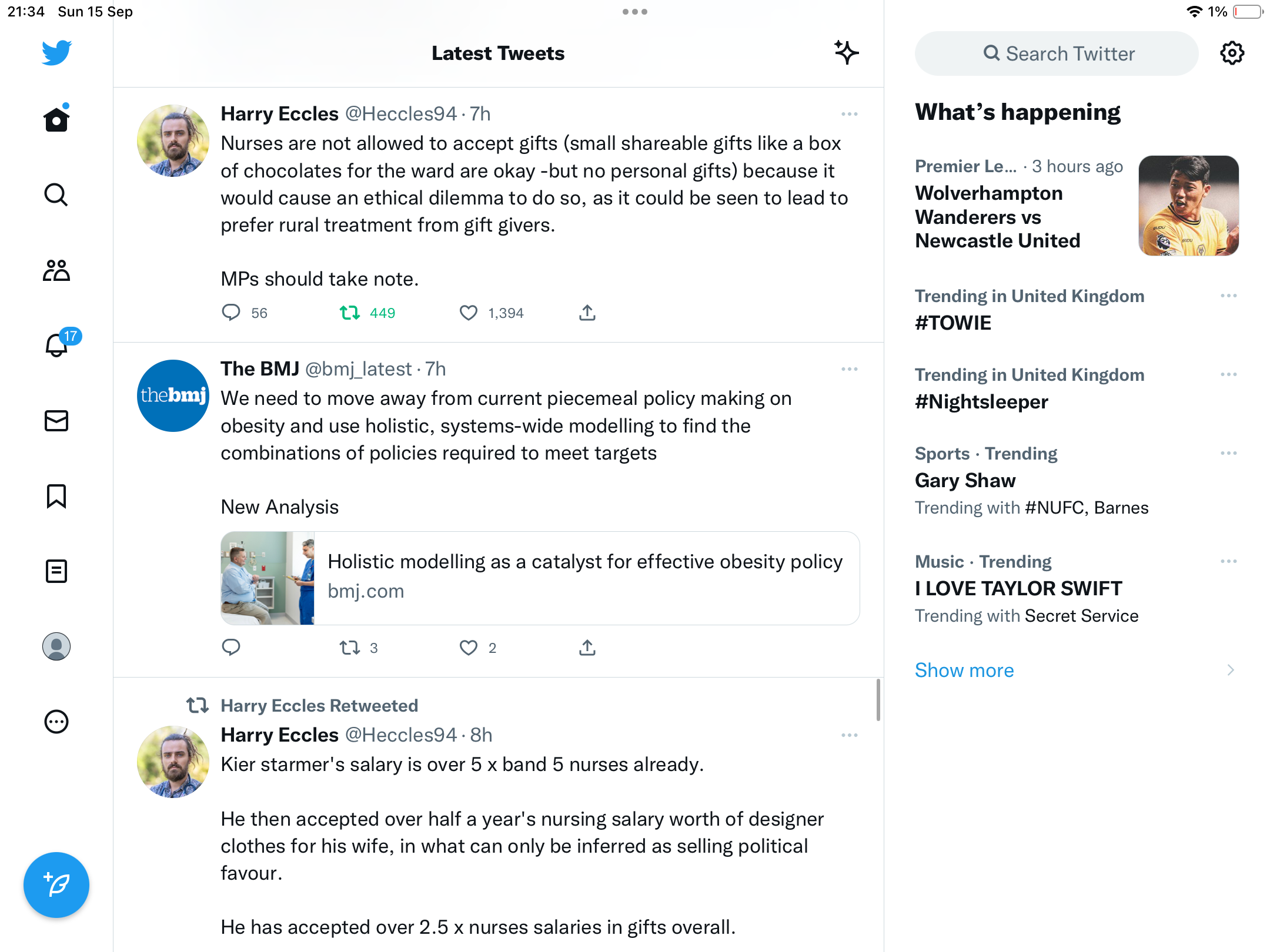
Task: Open #TOWIE trending topic
Action: pos(953,323)
